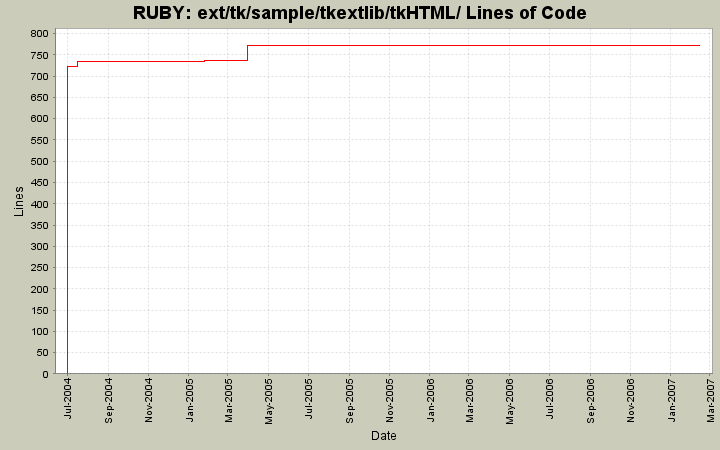Select the '250' y-axis tick label
Screen dimensions: 720x450
pyautogui.click(x=39, y=268)
